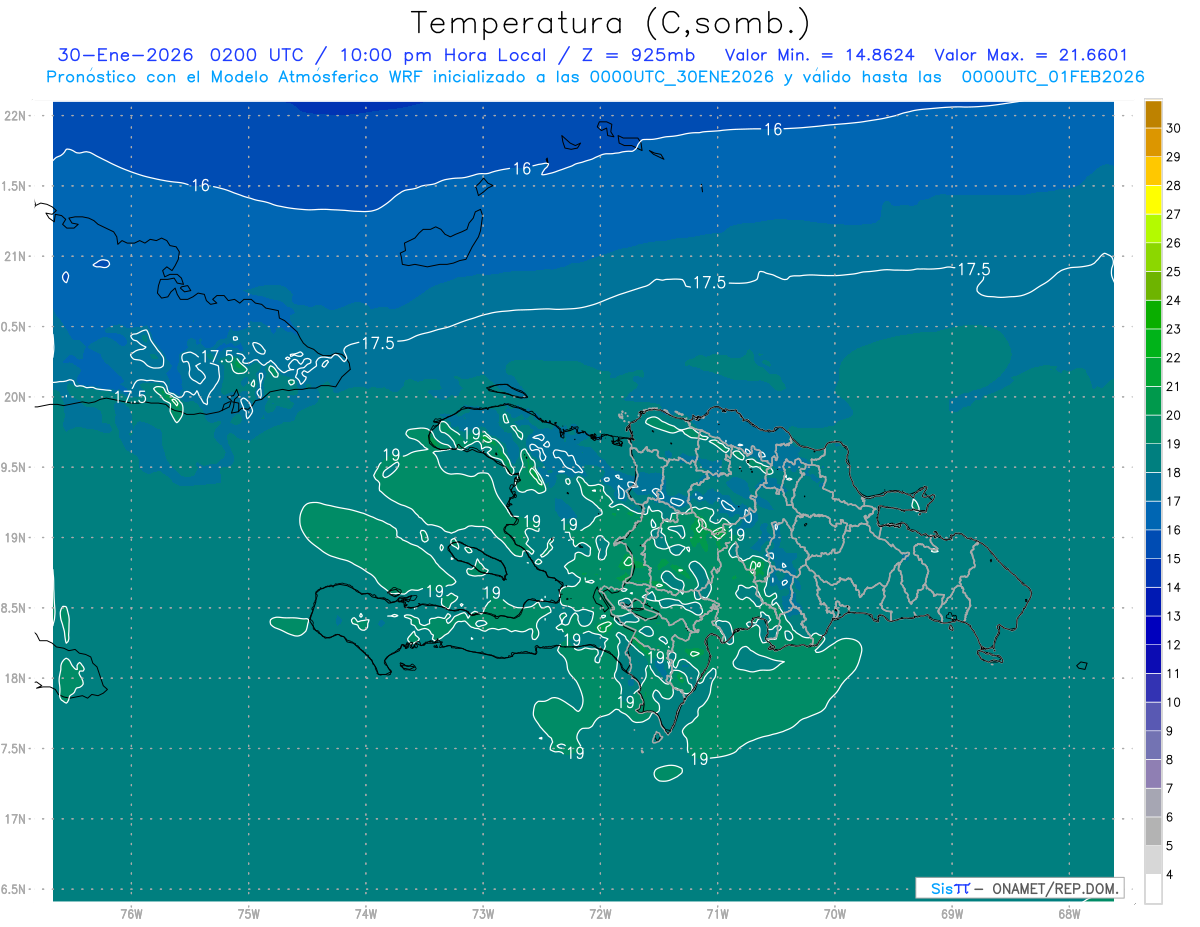
Task: Click the yellow legend swatch between 27 and 28
Action: click(x=1153, y=199)
